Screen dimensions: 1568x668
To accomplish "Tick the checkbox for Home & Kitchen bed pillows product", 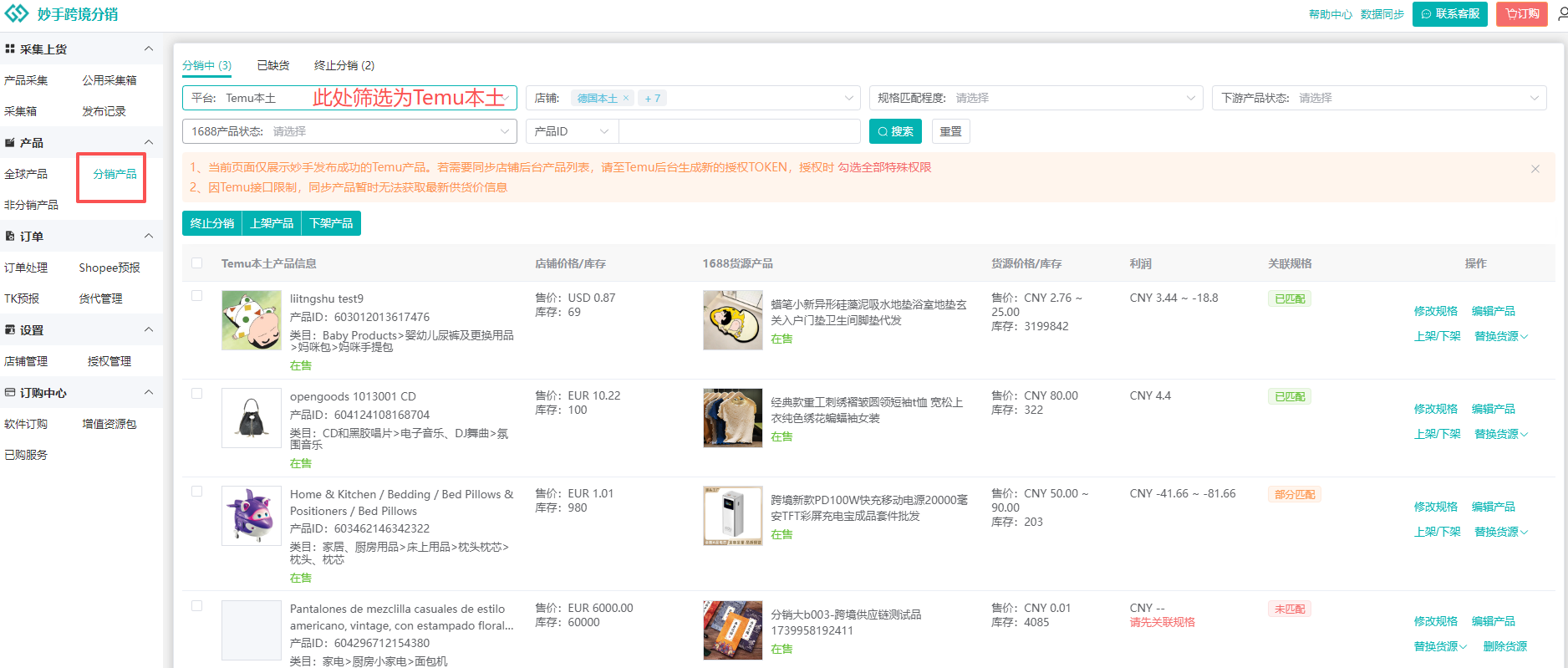I will coord(197,492).
